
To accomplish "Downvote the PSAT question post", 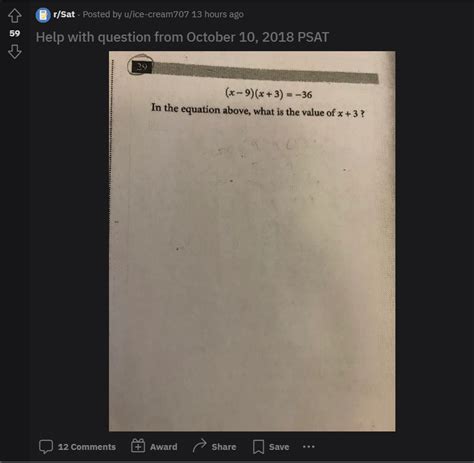I will [15, 52].
